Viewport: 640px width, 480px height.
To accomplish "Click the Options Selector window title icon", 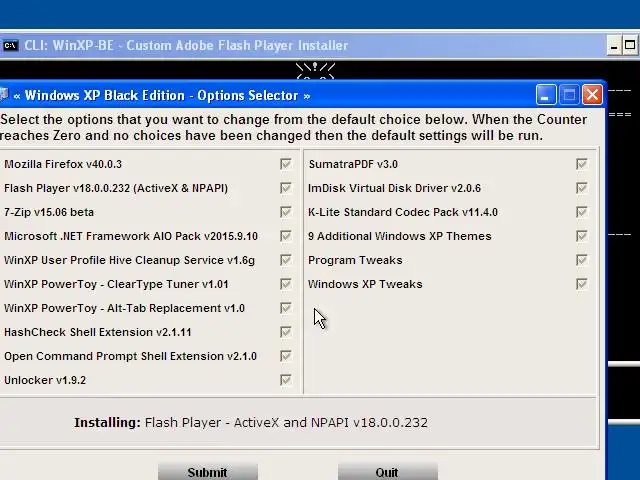I will pyautogui.click(x=4, y=95).
